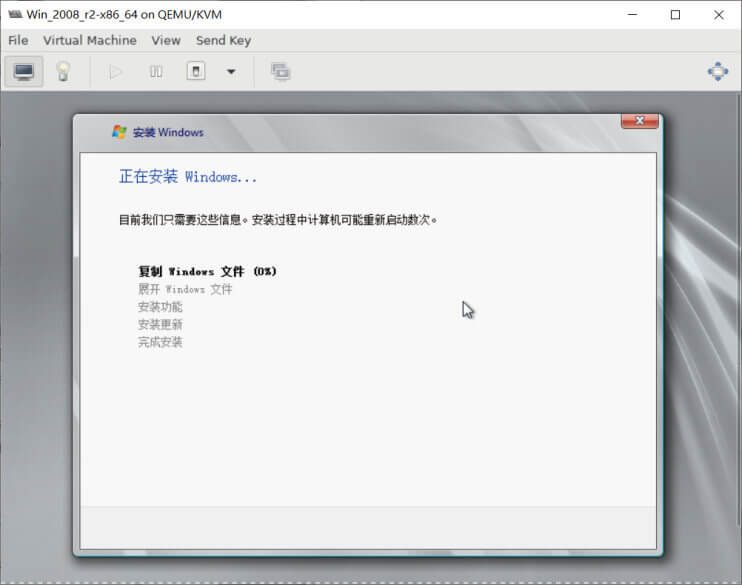Pause the virtual machine
The height and width of the screenshot is (585, 742).
(x=156, y=72)
